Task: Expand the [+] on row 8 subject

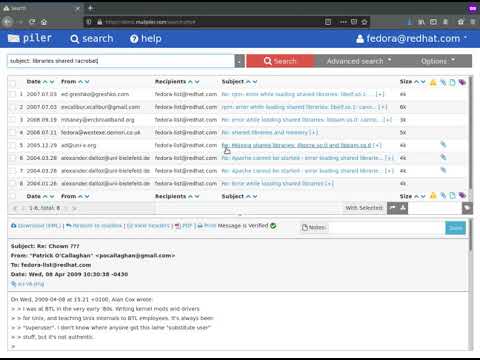Action: (329, 184)
